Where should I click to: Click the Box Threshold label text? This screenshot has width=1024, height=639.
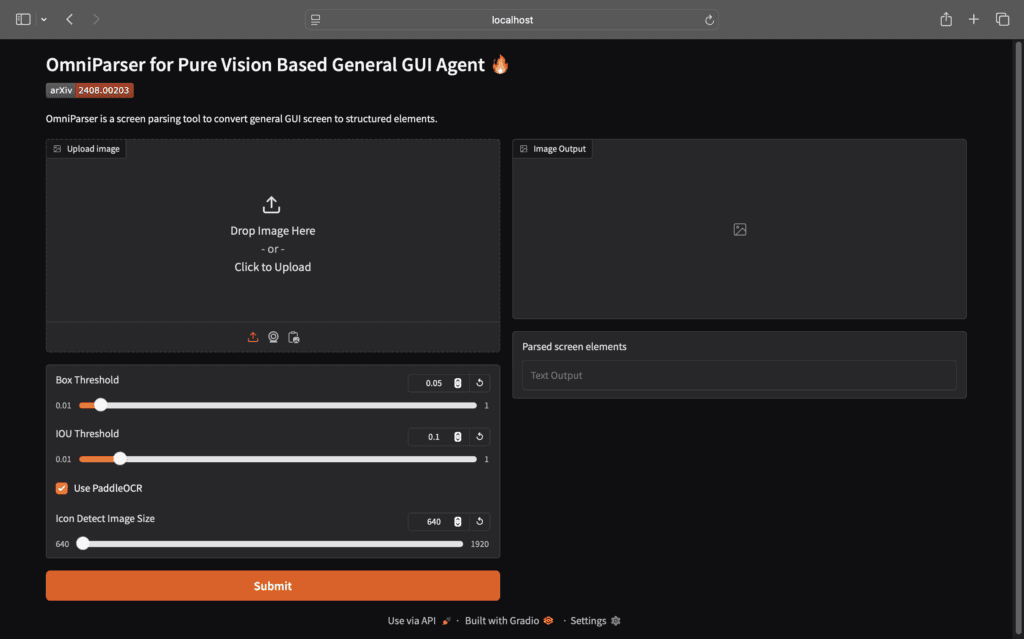(87, 380)
